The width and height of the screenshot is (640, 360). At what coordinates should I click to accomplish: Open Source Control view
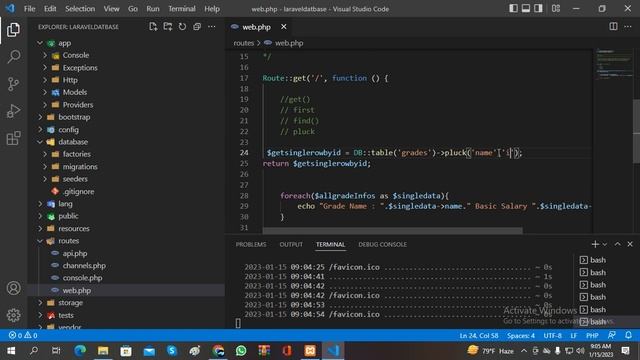[x=13, y=84]
